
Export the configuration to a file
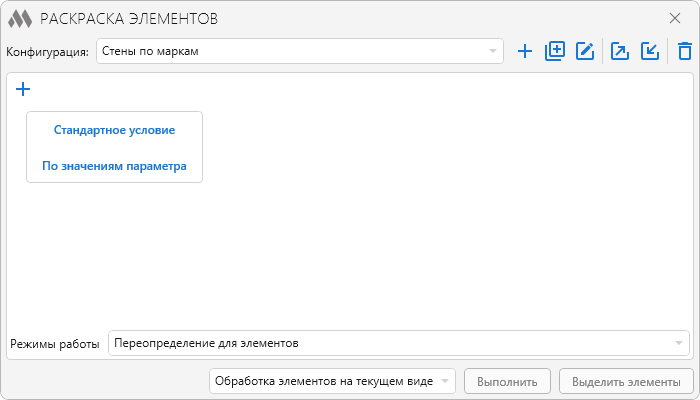tap(620, 51)
